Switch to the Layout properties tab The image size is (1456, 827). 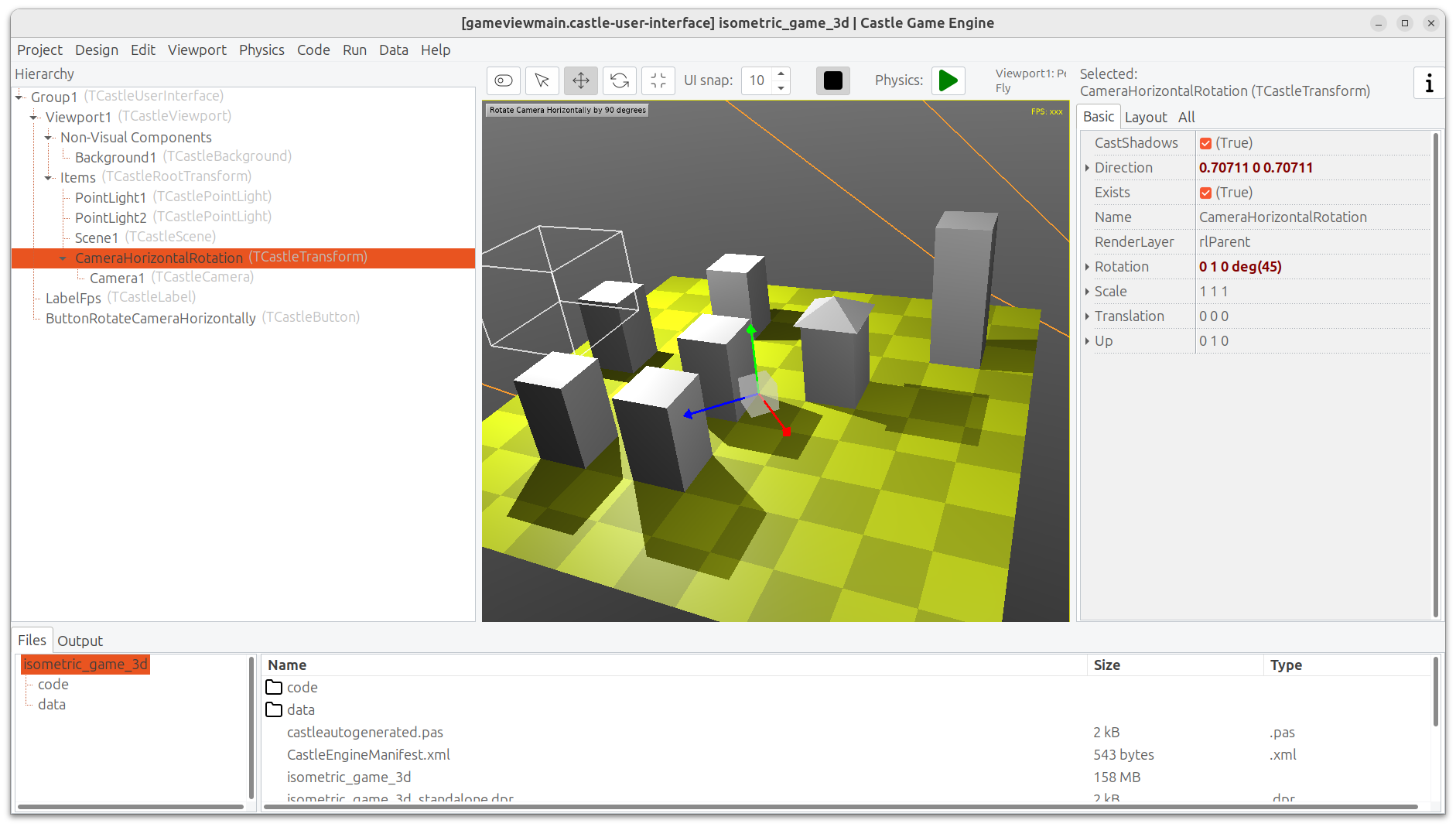(1145, 117)
